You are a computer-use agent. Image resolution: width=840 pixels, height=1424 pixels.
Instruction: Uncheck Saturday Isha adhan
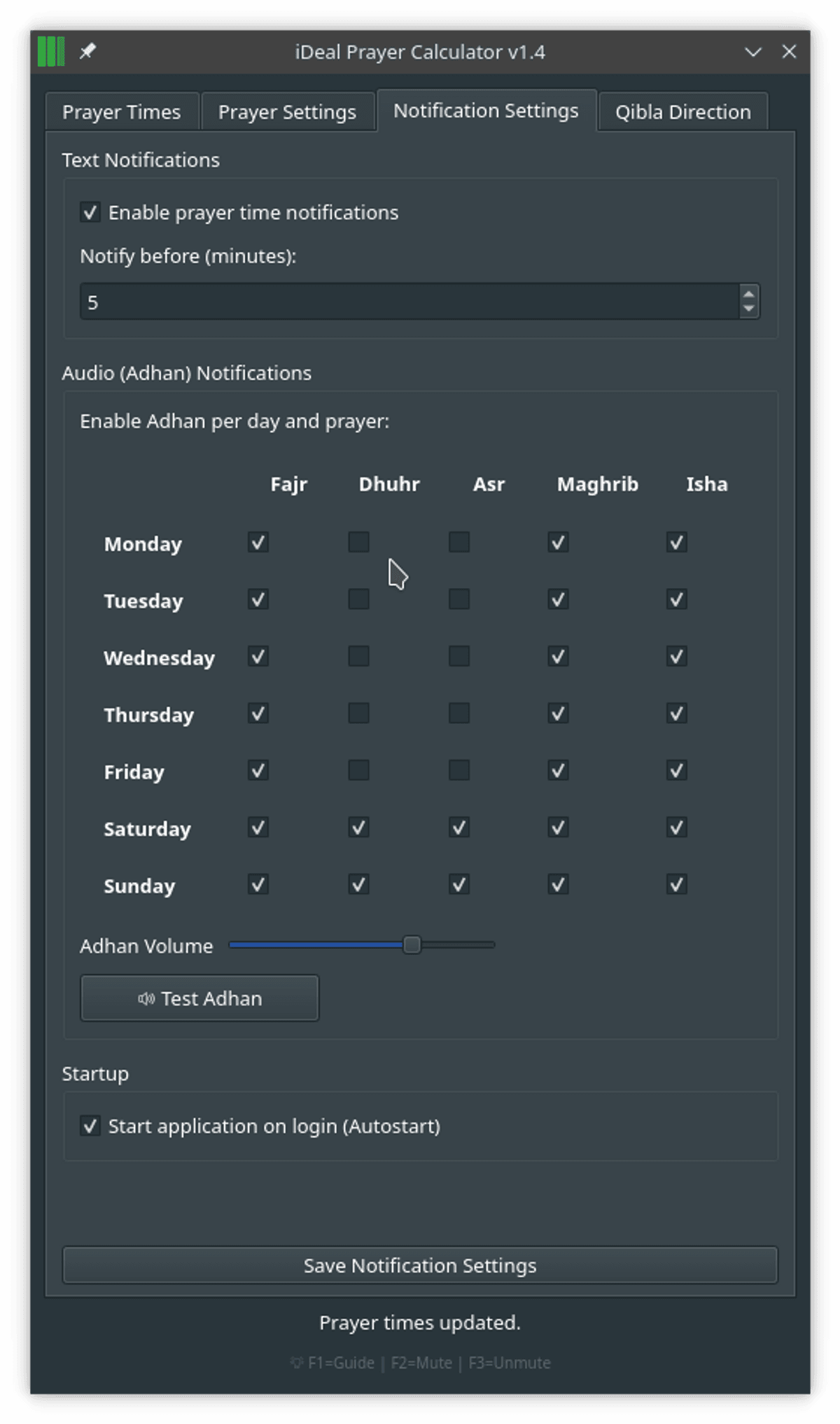click(676, 828)
